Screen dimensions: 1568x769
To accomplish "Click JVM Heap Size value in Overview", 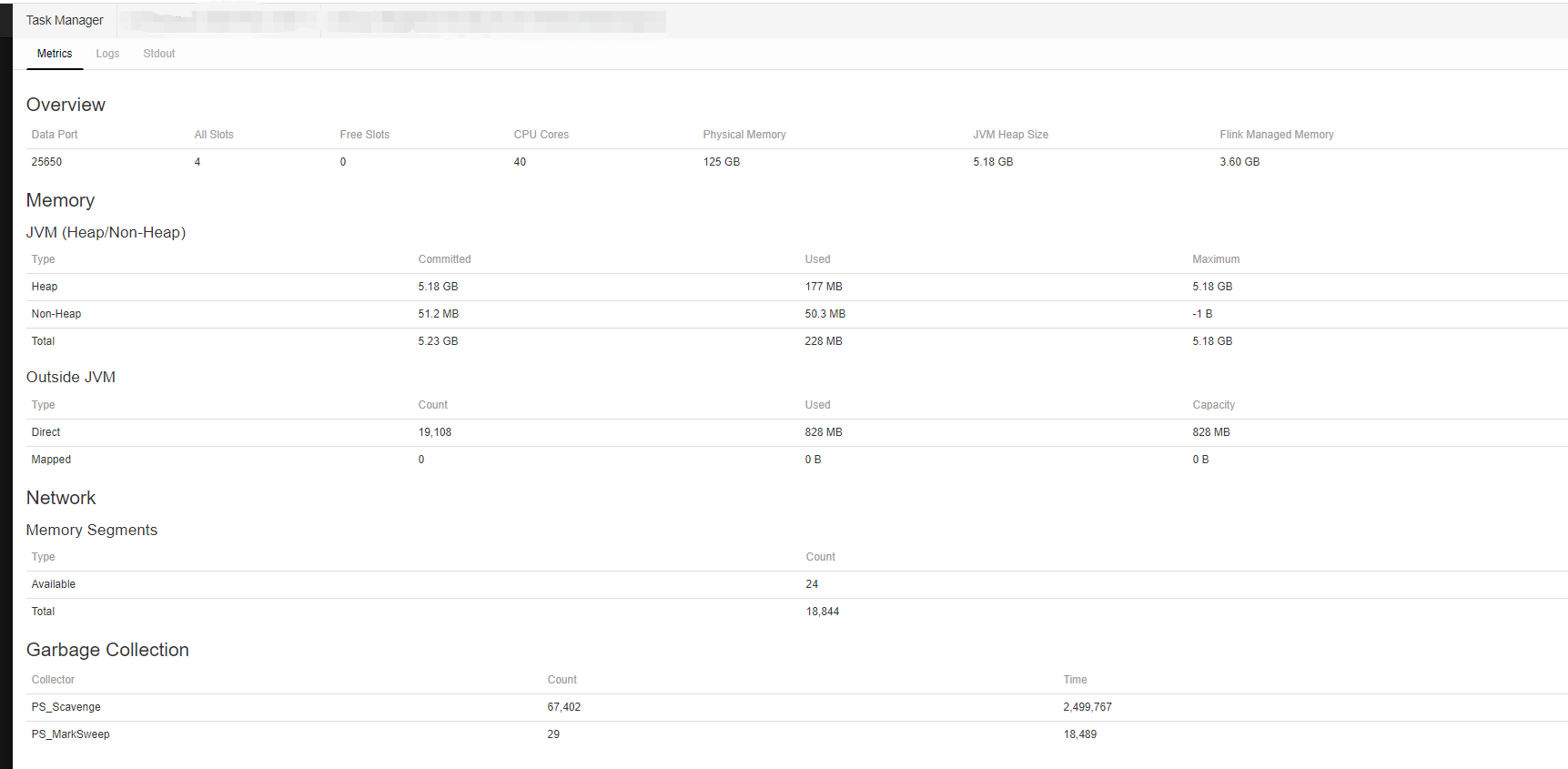I will 993,162.
